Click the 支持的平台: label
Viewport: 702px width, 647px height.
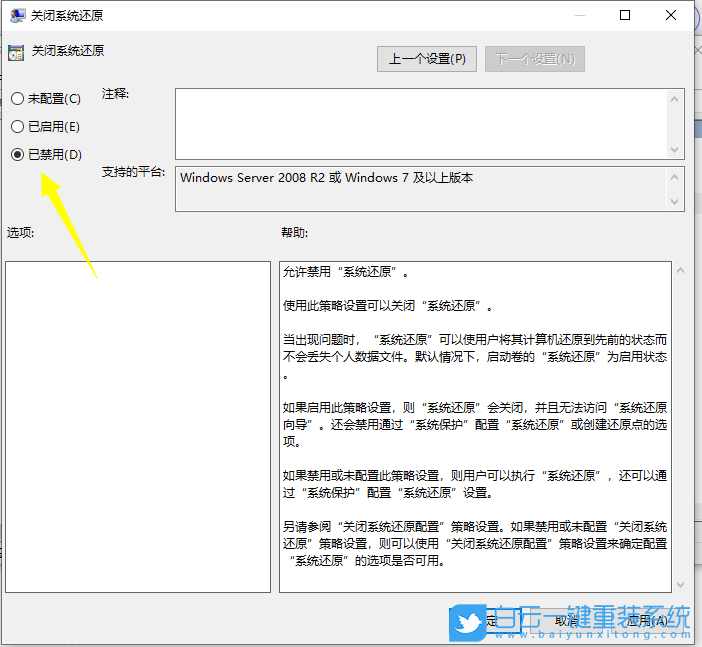point(133,171)
